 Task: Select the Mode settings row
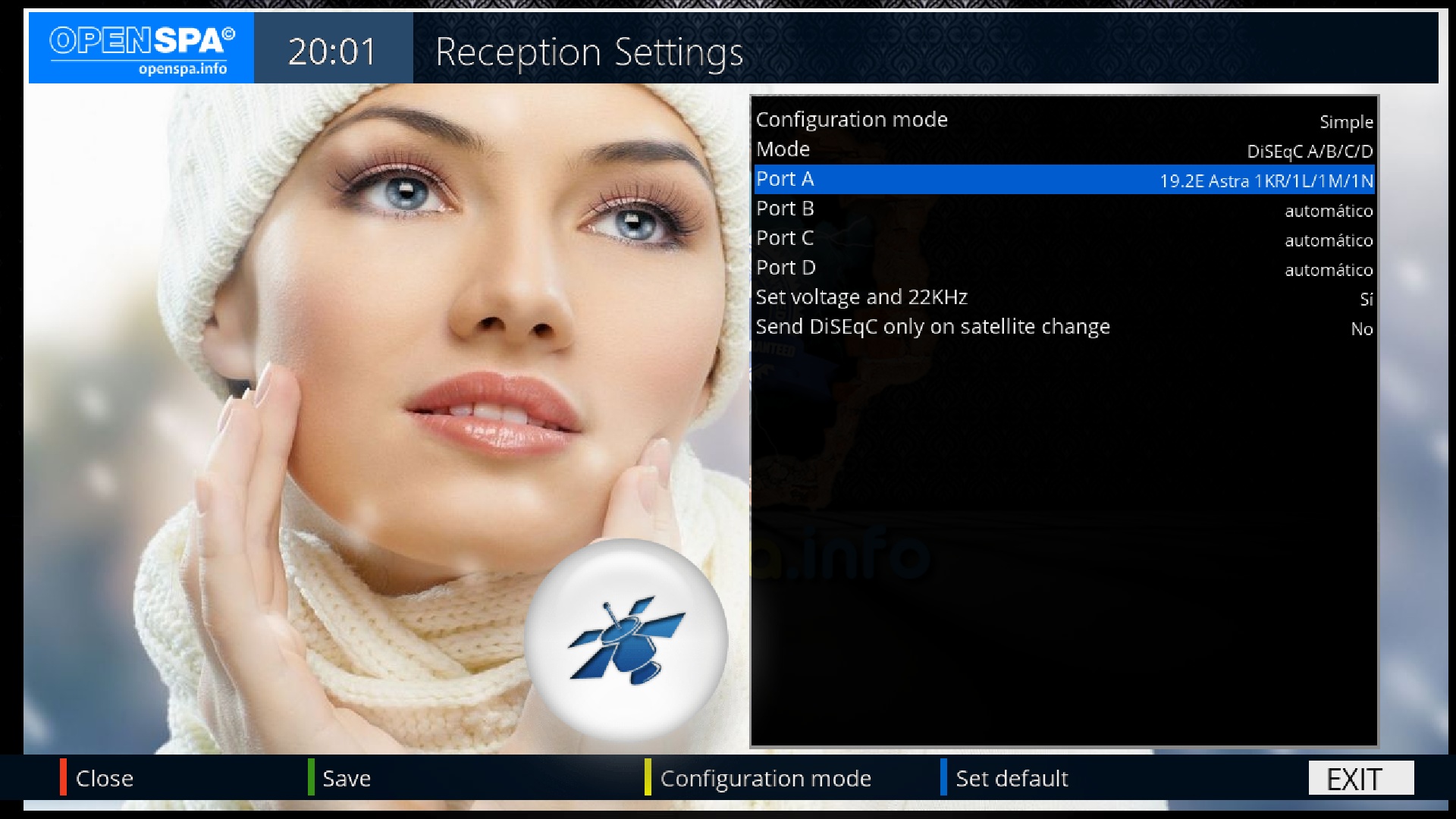click(1065, 149)
